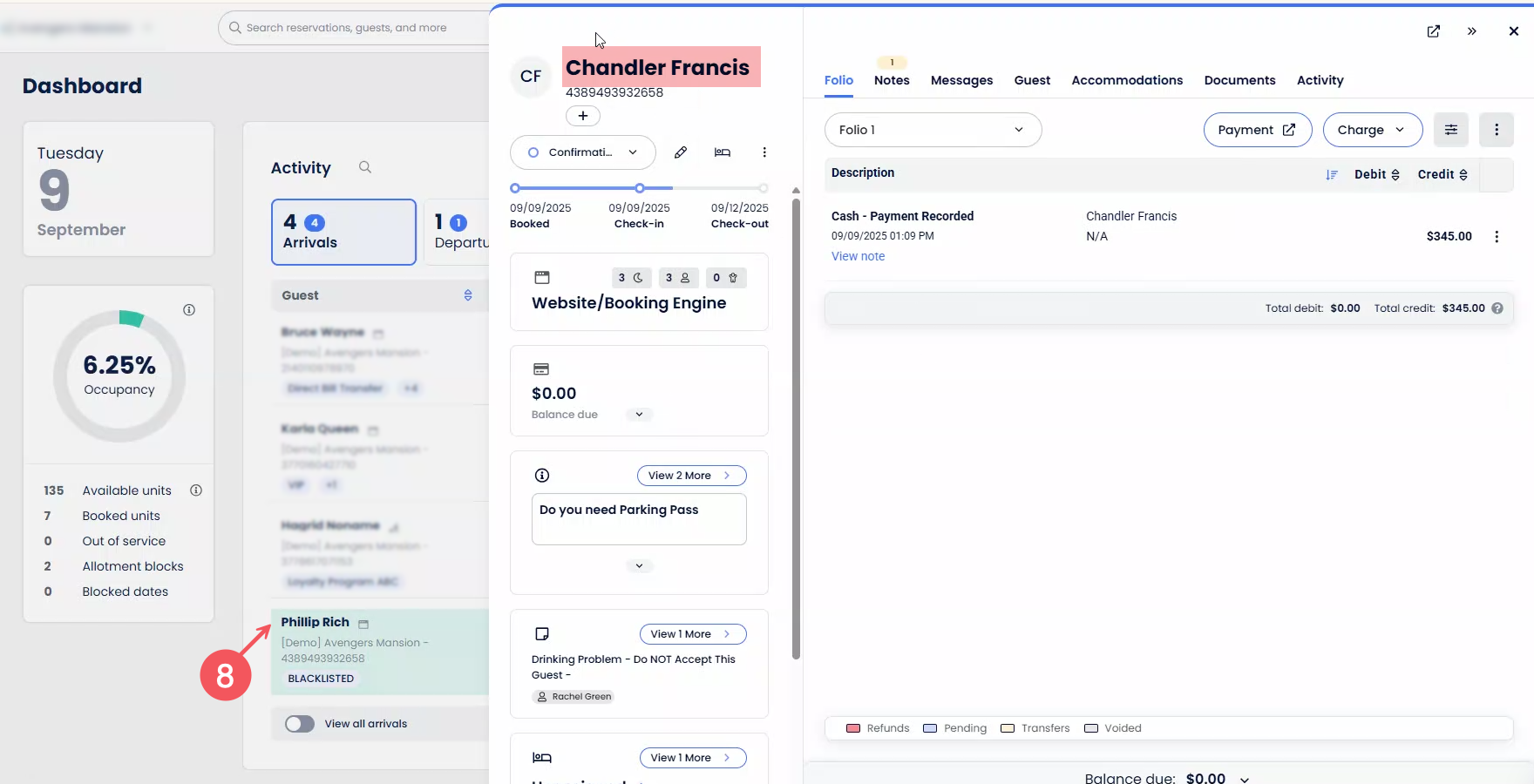Click the Refunds legend color swatch
This screenshot has width=1534, height=784.
click(853, 728)
